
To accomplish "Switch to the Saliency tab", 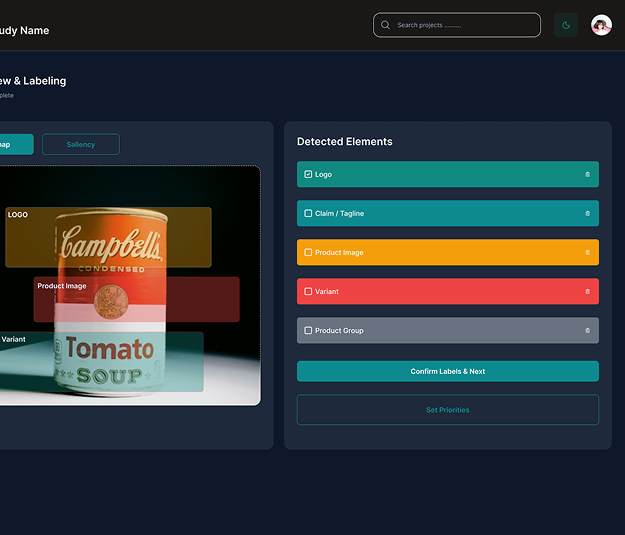I will coord(81,144).
